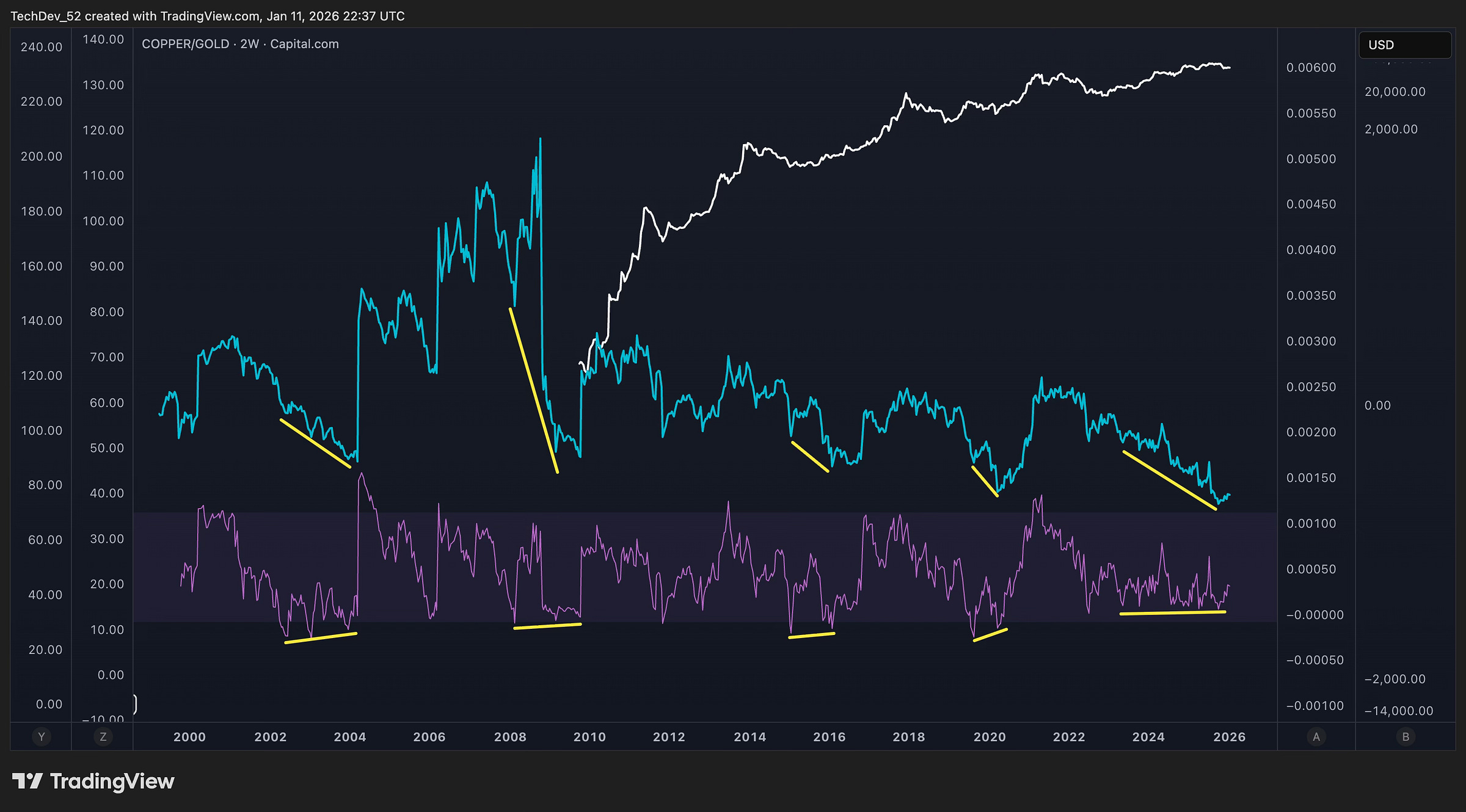Click the small bracket marker at chart bottom-left

[135, 704]
